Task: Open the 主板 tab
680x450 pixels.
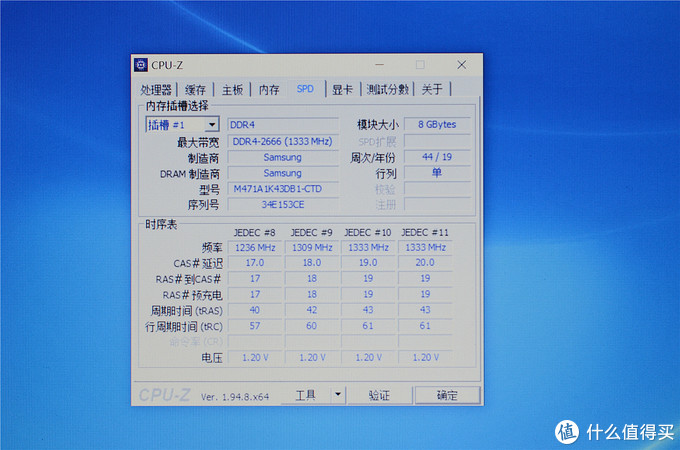Action: (232, 90)
